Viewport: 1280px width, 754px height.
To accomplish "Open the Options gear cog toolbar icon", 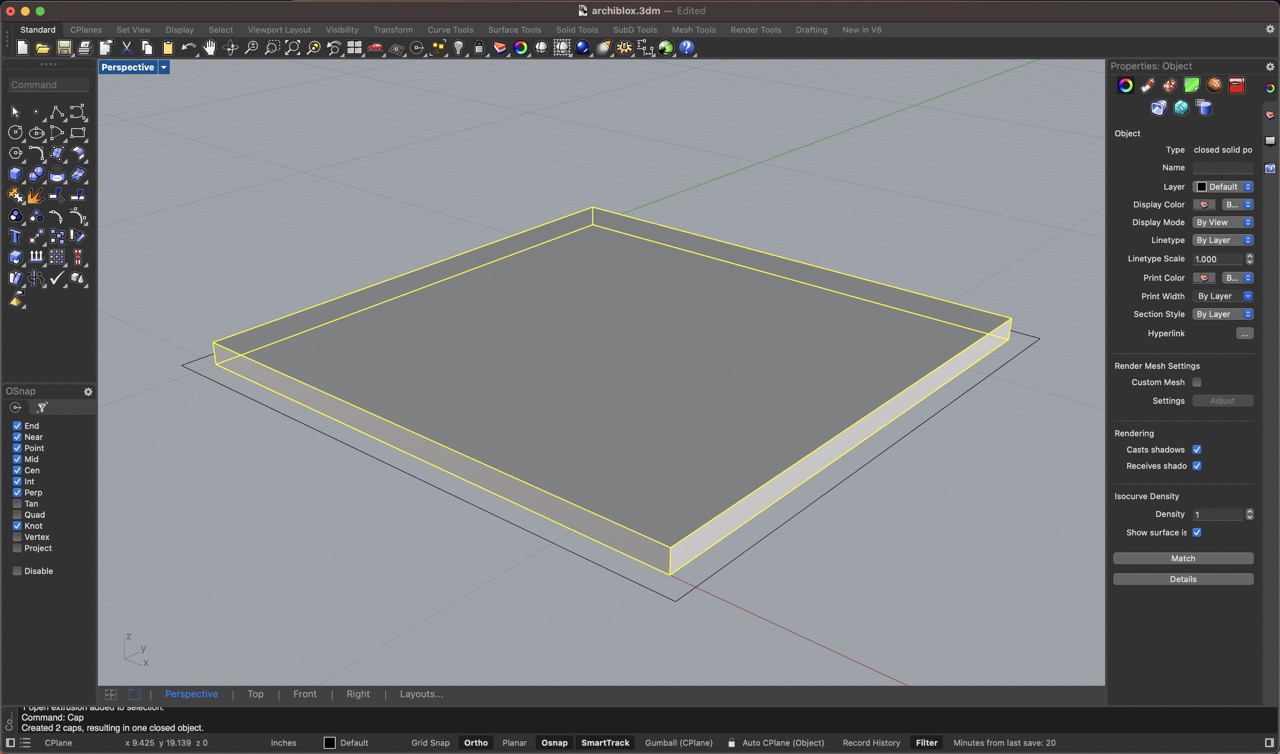I will coord(624,48).
